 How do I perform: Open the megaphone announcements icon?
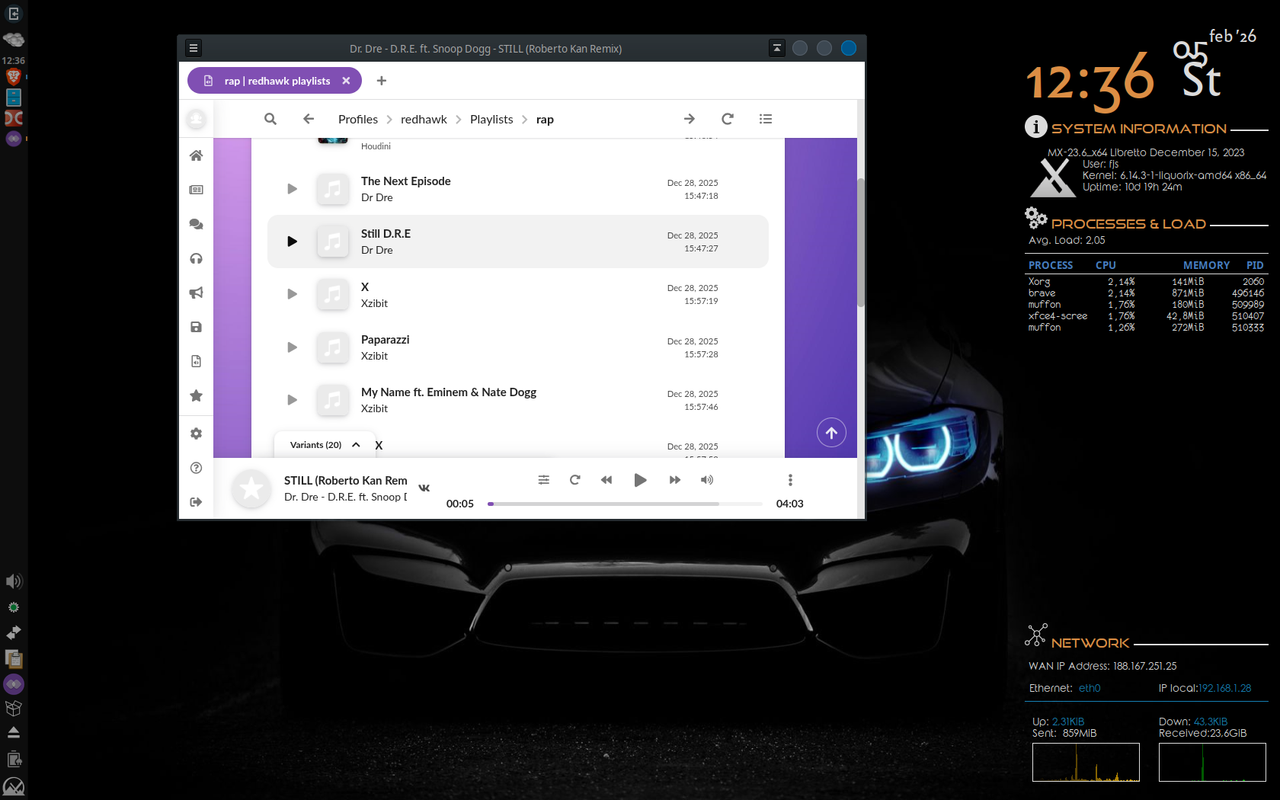coord(196,293)
